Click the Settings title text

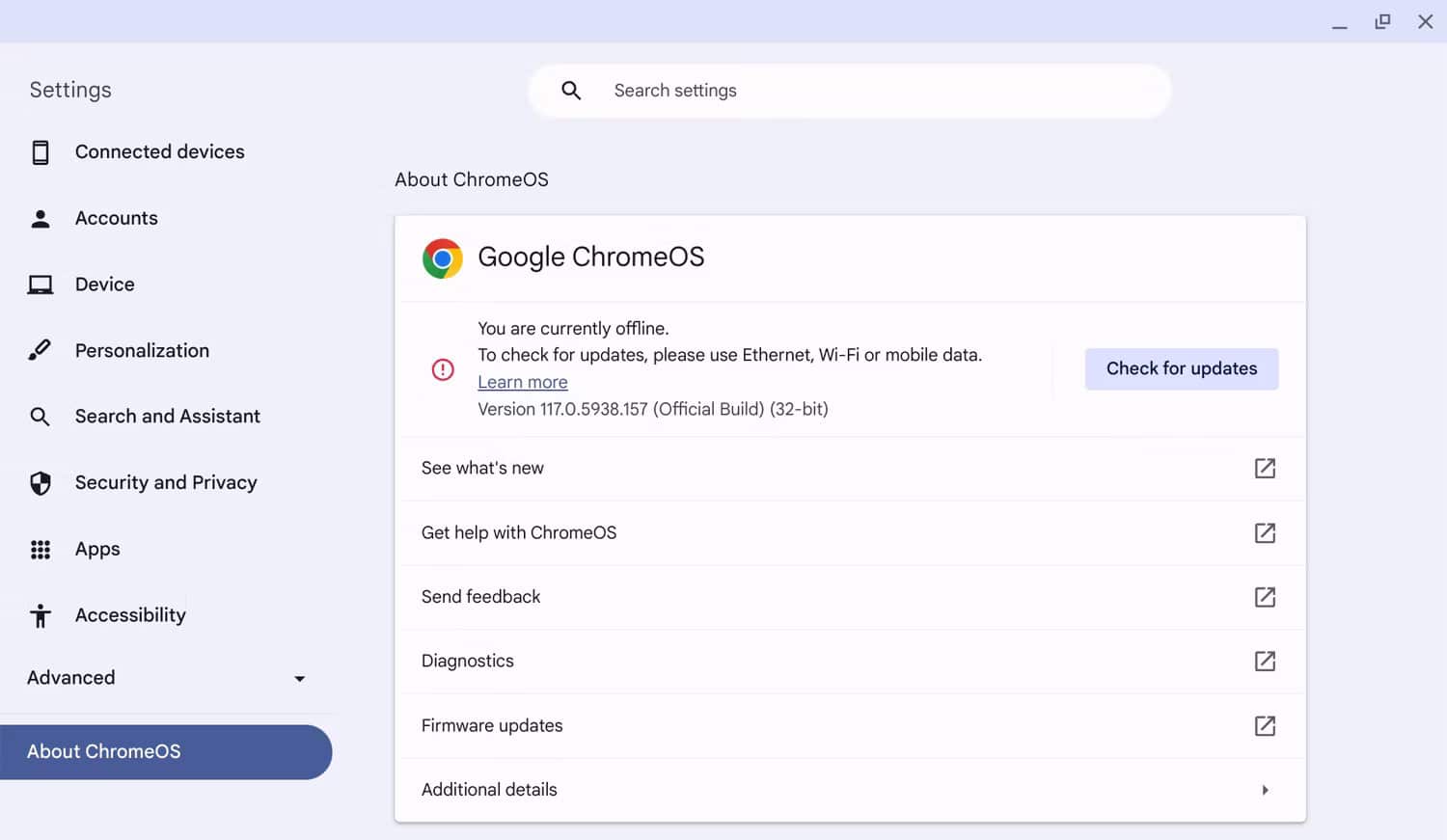[70, 90]
